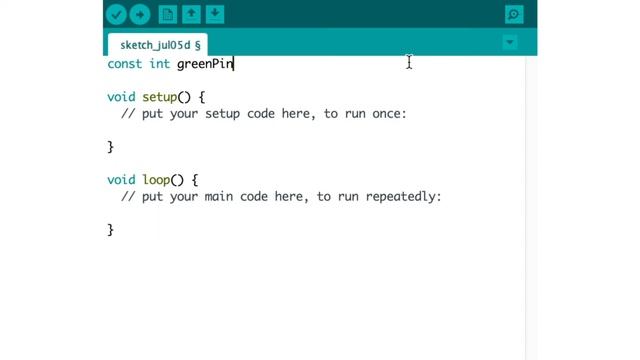
Task: Click the Verify checkmark button
Action: coord(116,15)
